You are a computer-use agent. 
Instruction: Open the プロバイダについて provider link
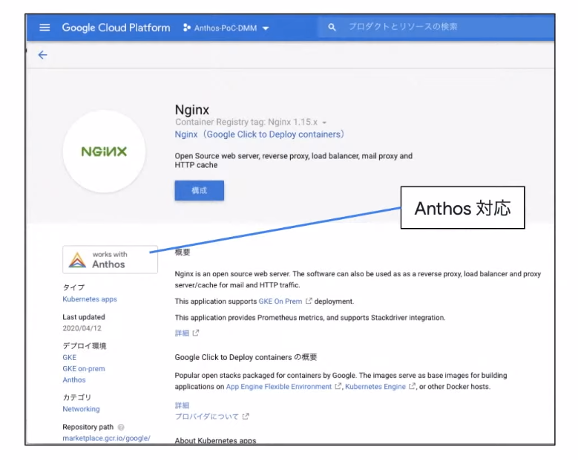[x=206, y=417]
